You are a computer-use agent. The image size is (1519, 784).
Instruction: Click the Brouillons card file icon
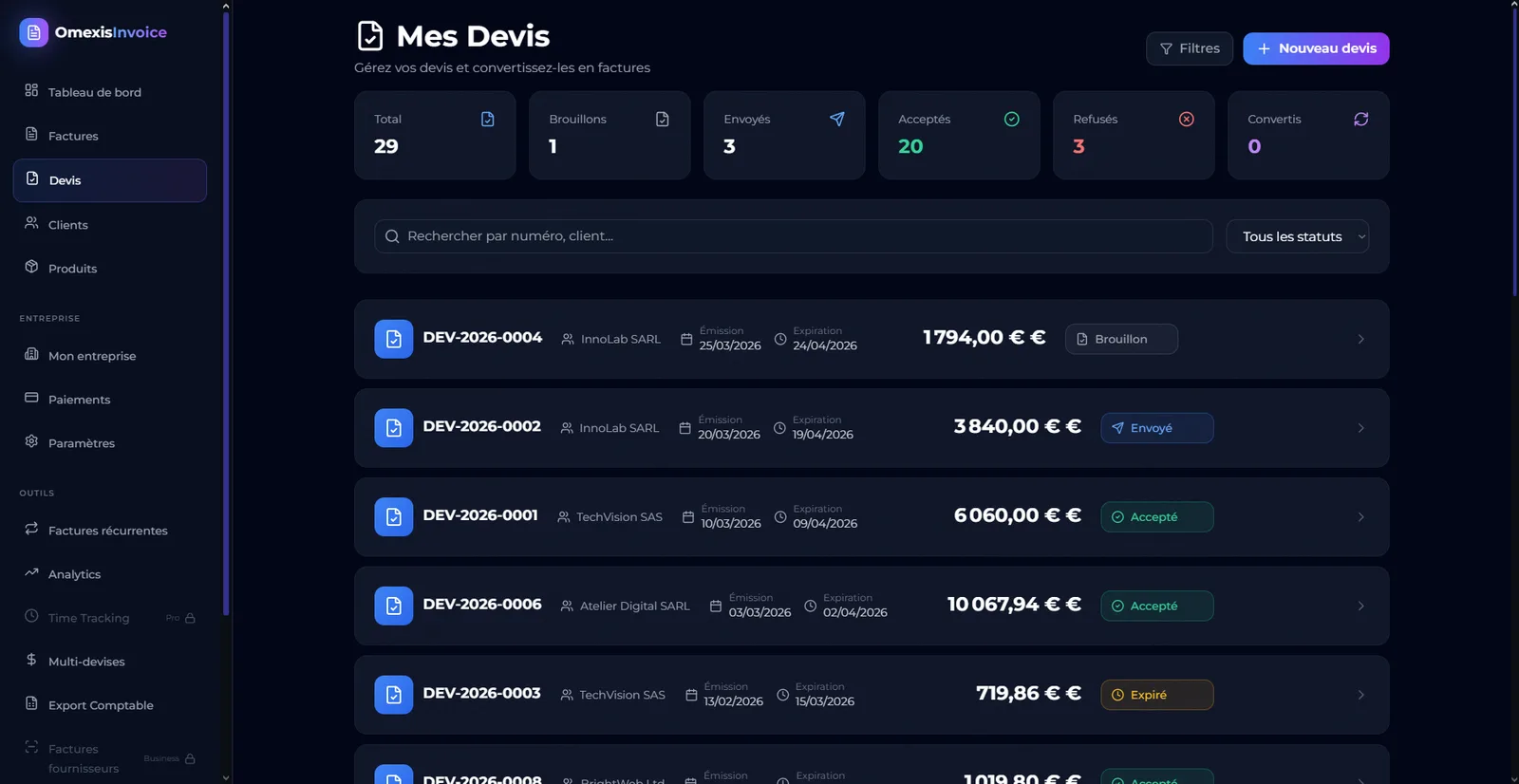coord(662,119)
